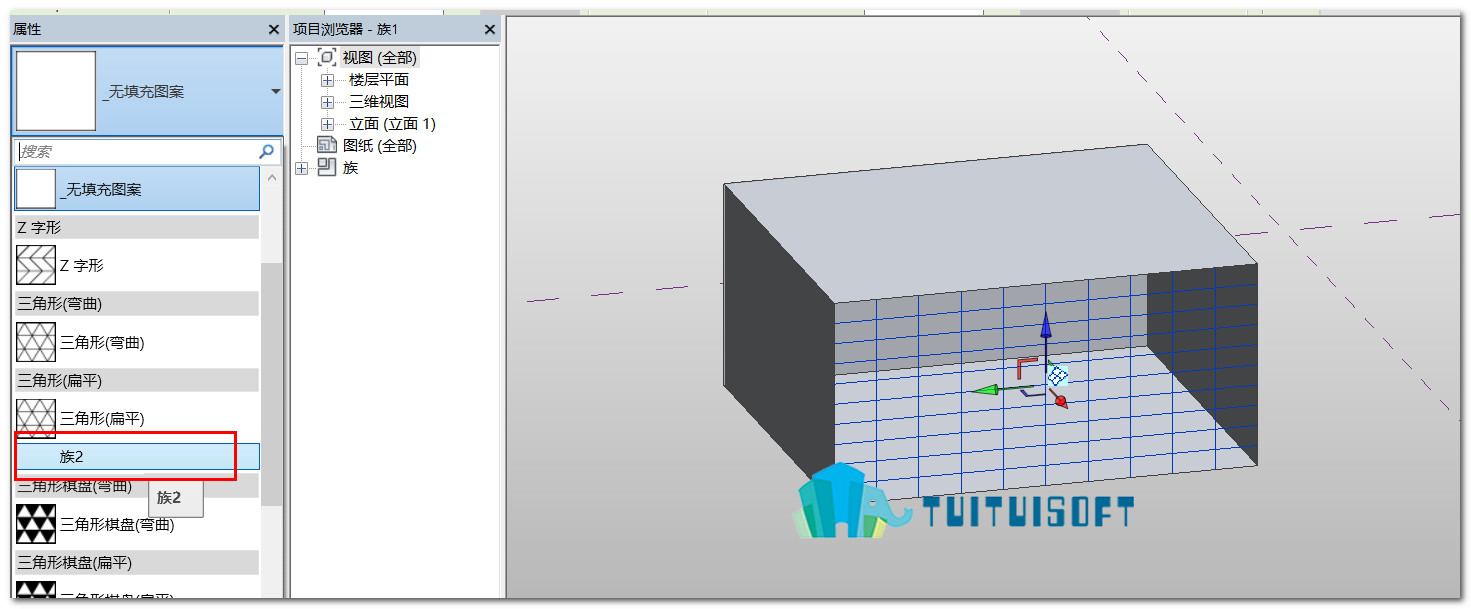Click the 搜索 search input field
Viewport: 1471px width, 609px height.
136,152
